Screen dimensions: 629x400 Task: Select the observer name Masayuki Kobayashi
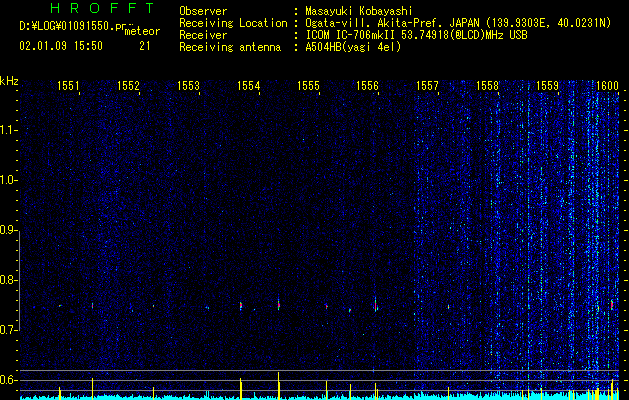click(x=359, y=11)
